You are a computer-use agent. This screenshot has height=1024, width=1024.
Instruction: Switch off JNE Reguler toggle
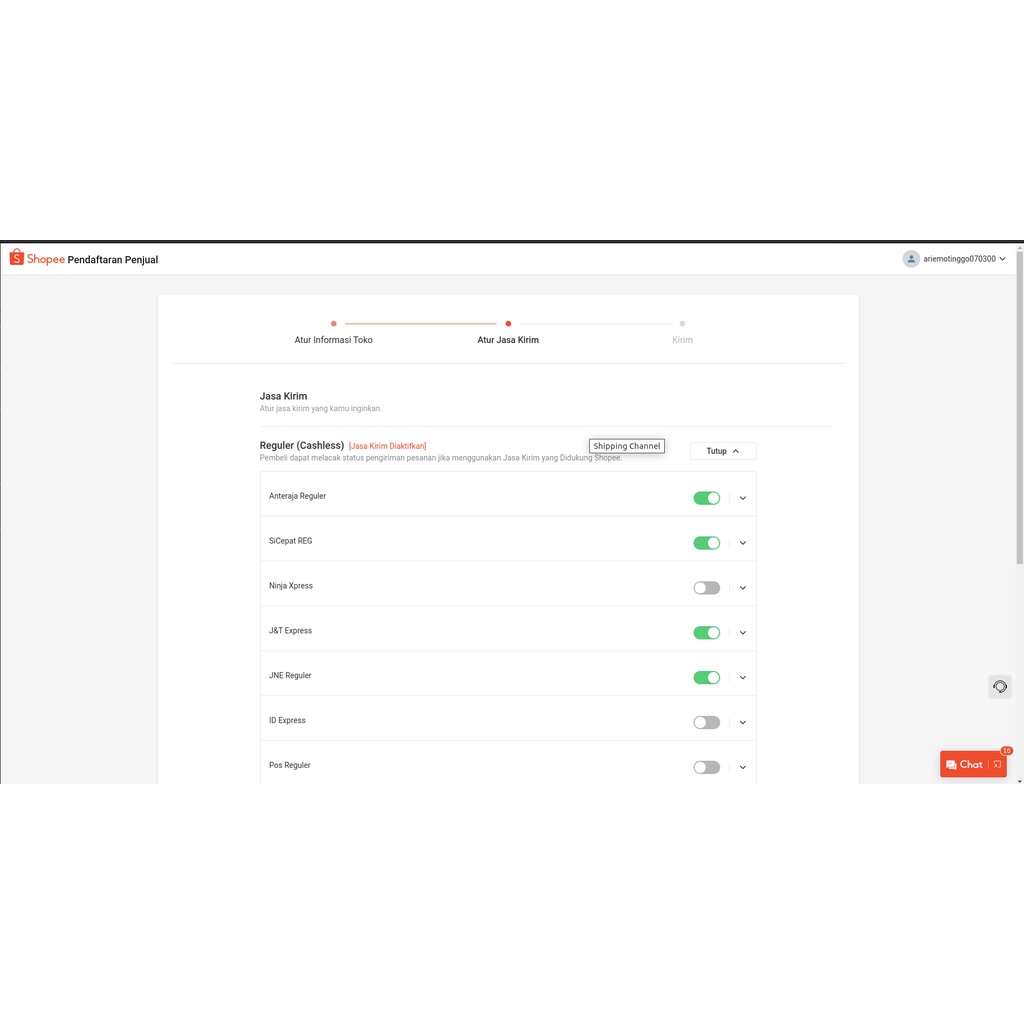tap(706, 678)
